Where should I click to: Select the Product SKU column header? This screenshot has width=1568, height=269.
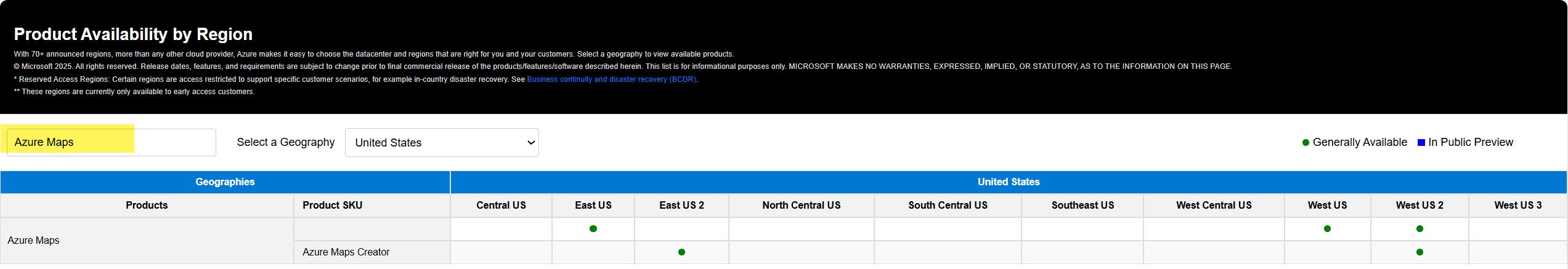[x=372, y=206]
